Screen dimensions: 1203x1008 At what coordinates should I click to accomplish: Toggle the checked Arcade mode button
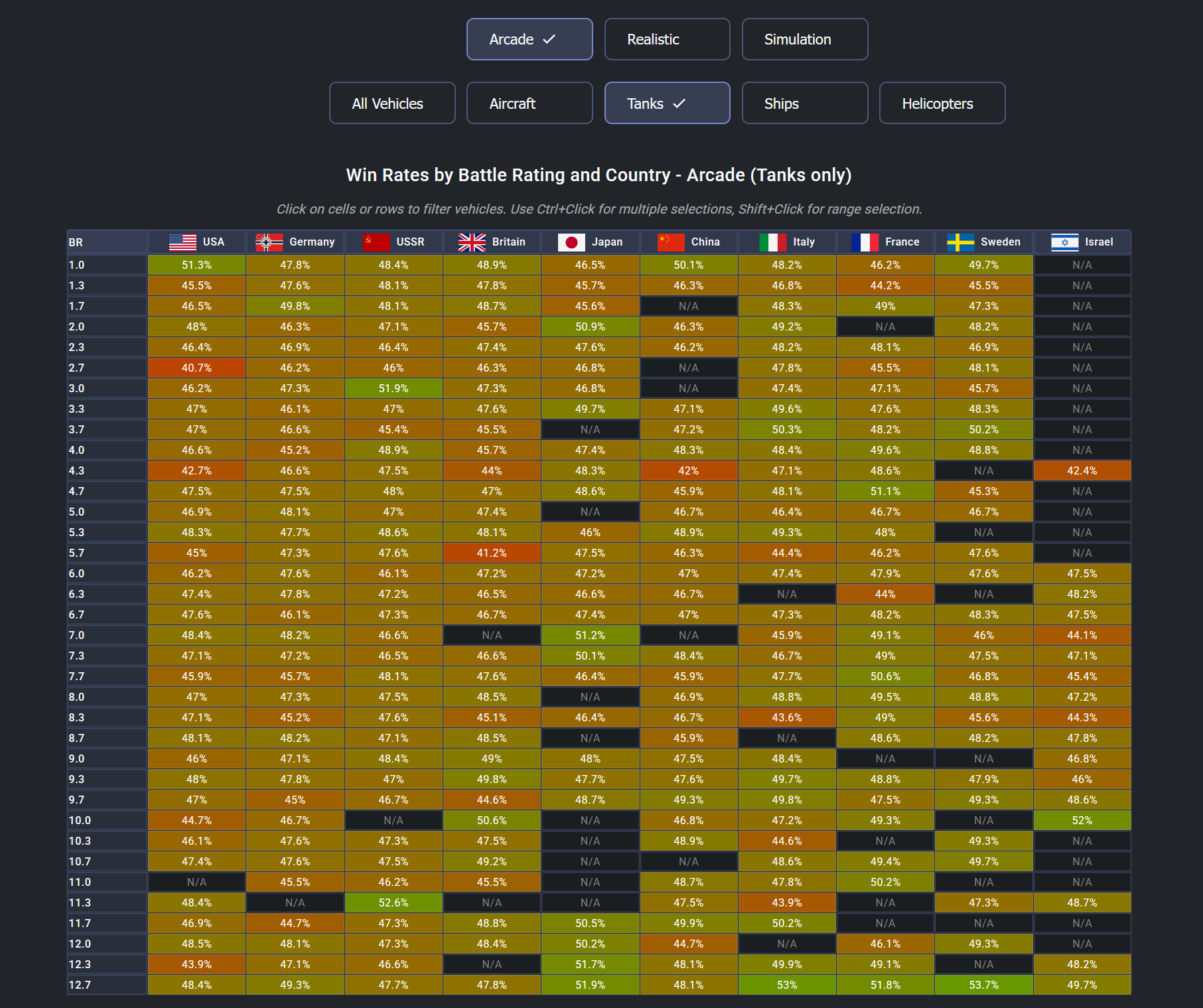[x=530, y=39]
